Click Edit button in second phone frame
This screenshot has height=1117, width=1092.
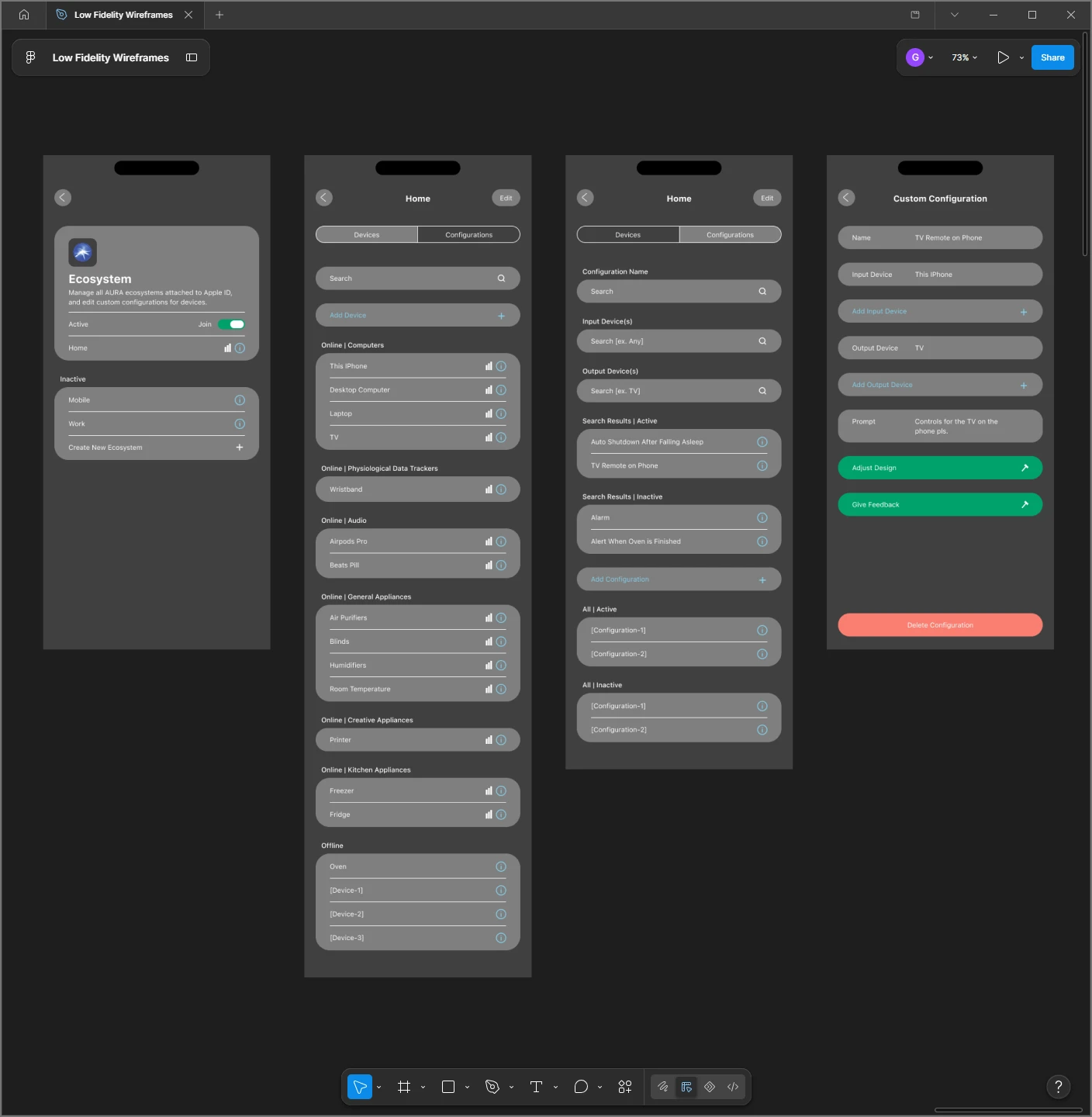click(x=506, y=198)
